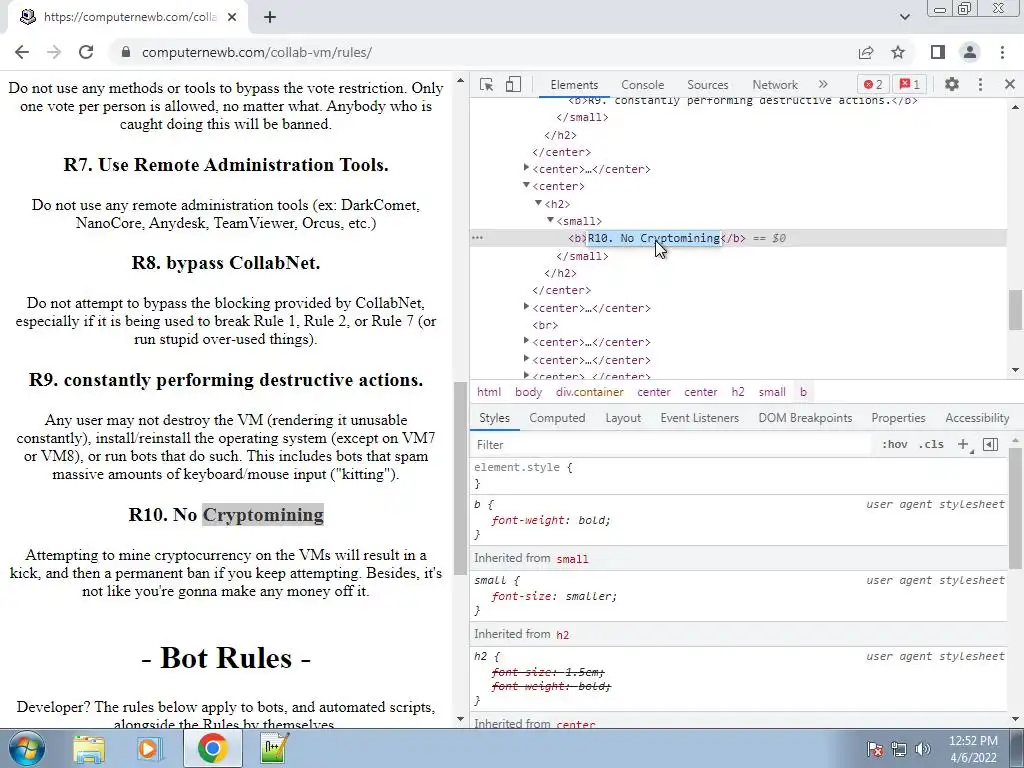Switch to the Console tab

(643, 85)
